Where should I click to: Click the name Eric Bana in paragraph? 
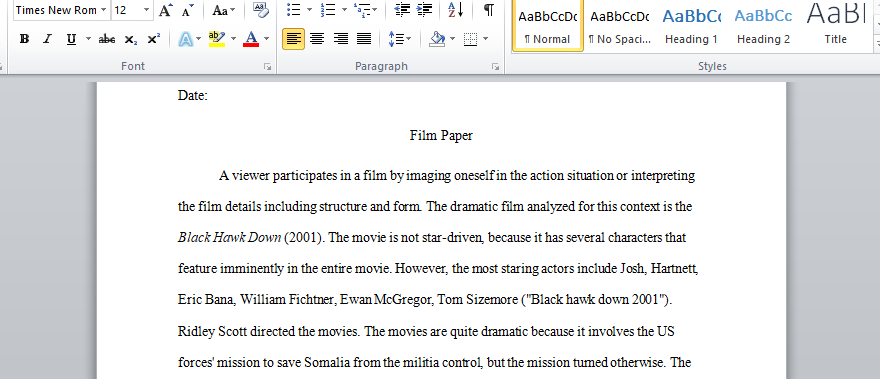coord(205,300)
